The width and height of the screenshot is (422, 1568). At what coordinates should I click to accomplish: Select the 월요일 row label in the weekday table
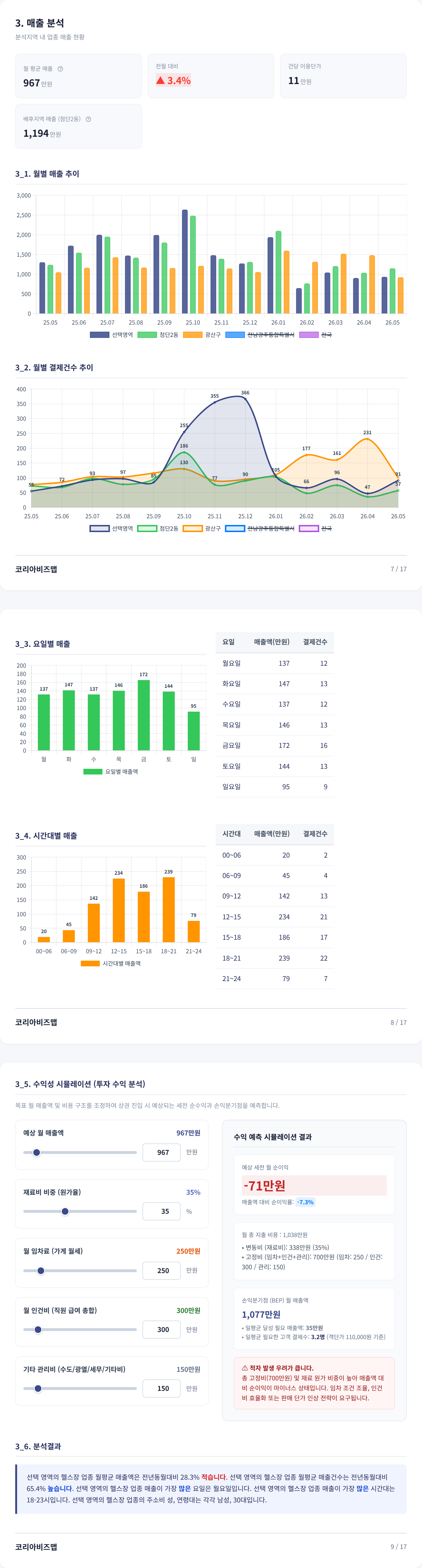coord(231,663)
